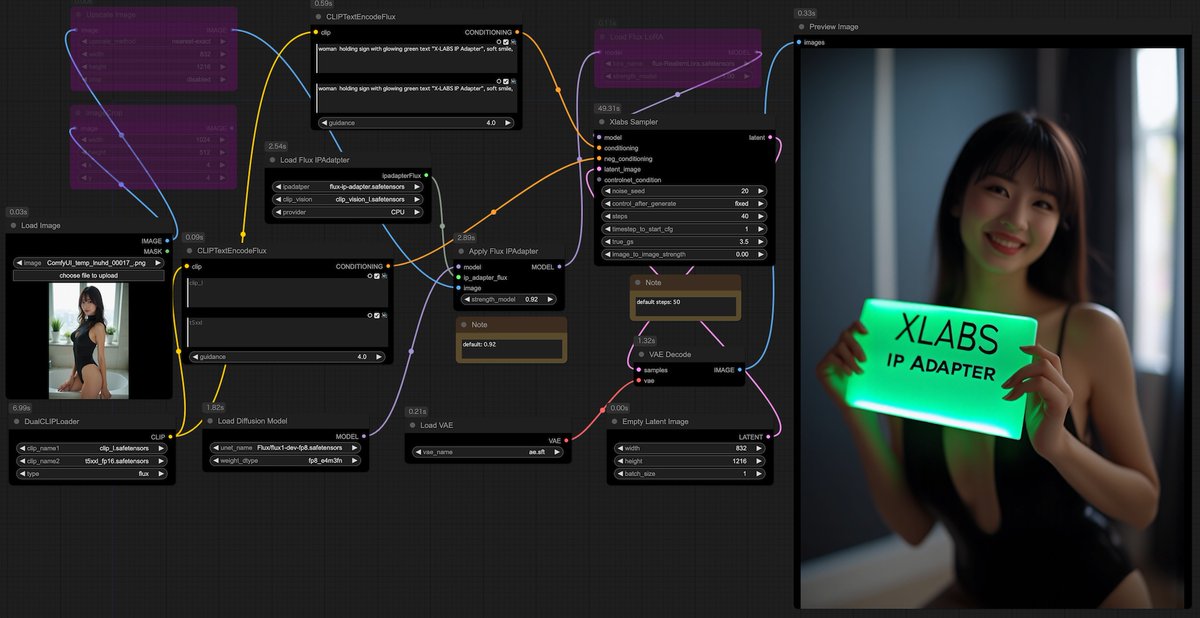Image resolution: width=1200 pixels, height=618 pixels.
Task: Collapse the Load Flux IPAdatpter node dot
Action: point(272,160)
